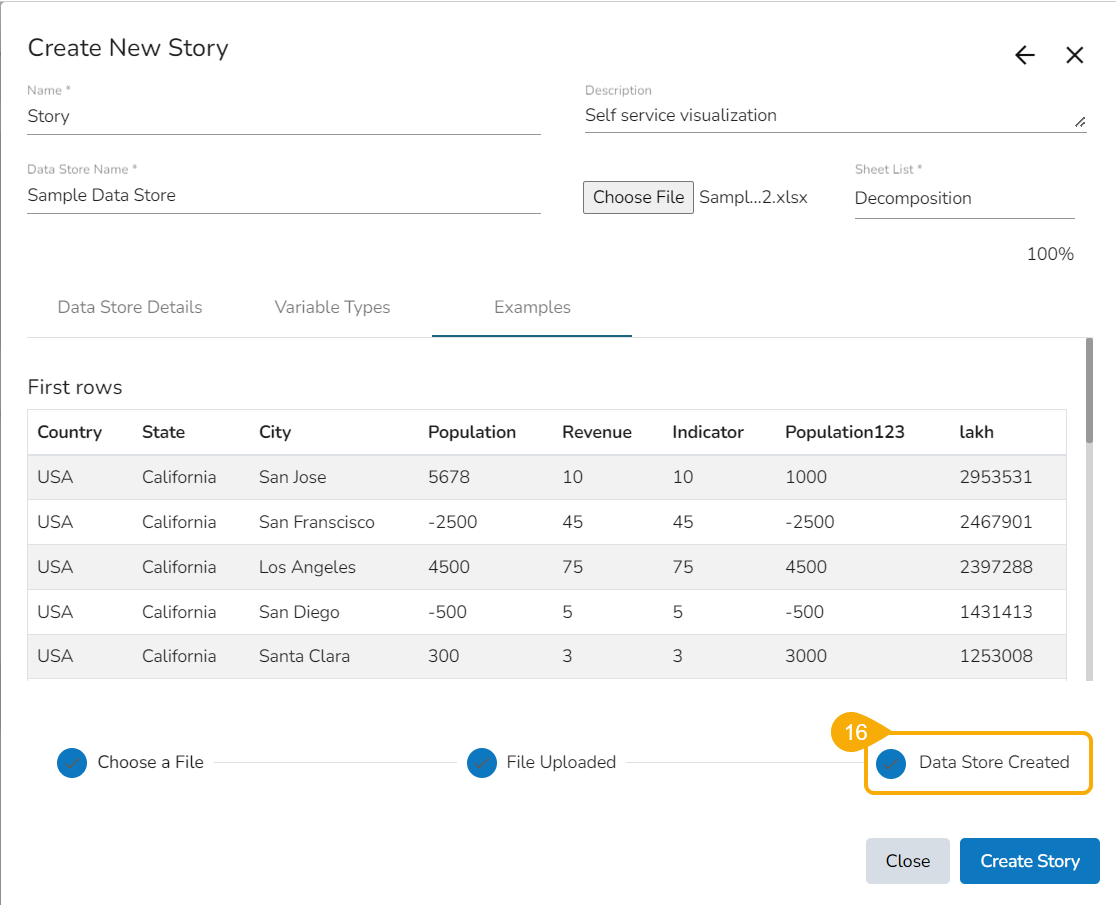
Task: Click the Close button
Action: coord(907,861)
